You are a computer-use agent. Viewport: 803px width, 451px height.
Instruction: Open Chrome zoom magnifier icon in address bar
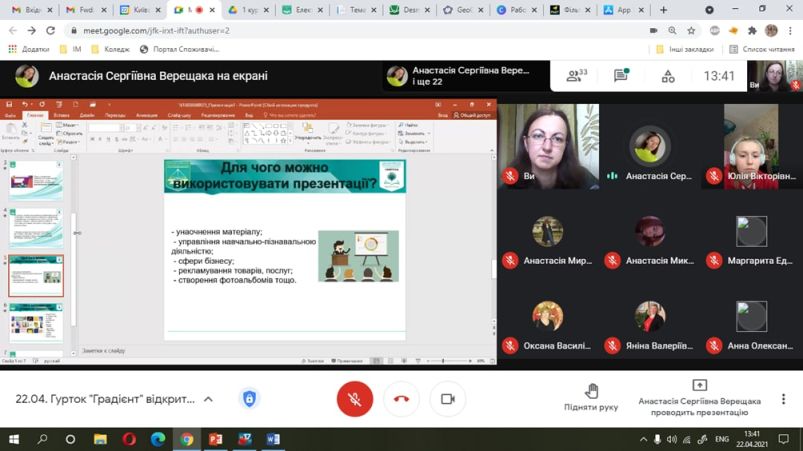click(x=672, y=31)
